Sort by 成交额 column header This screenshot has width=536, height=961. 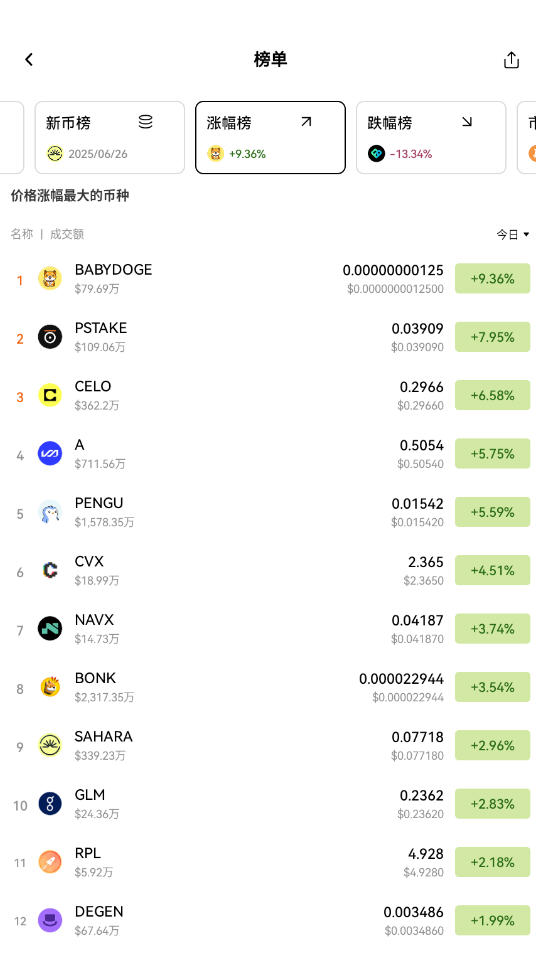click(67, 234)
